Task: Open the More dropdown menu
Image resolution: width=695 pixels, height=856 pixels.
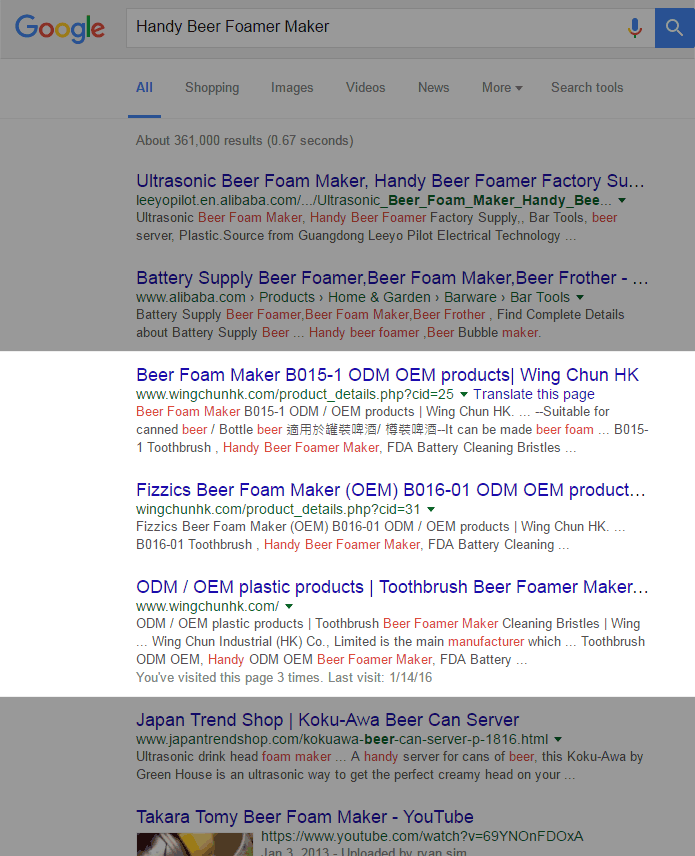Action: [x=502, y=87]
